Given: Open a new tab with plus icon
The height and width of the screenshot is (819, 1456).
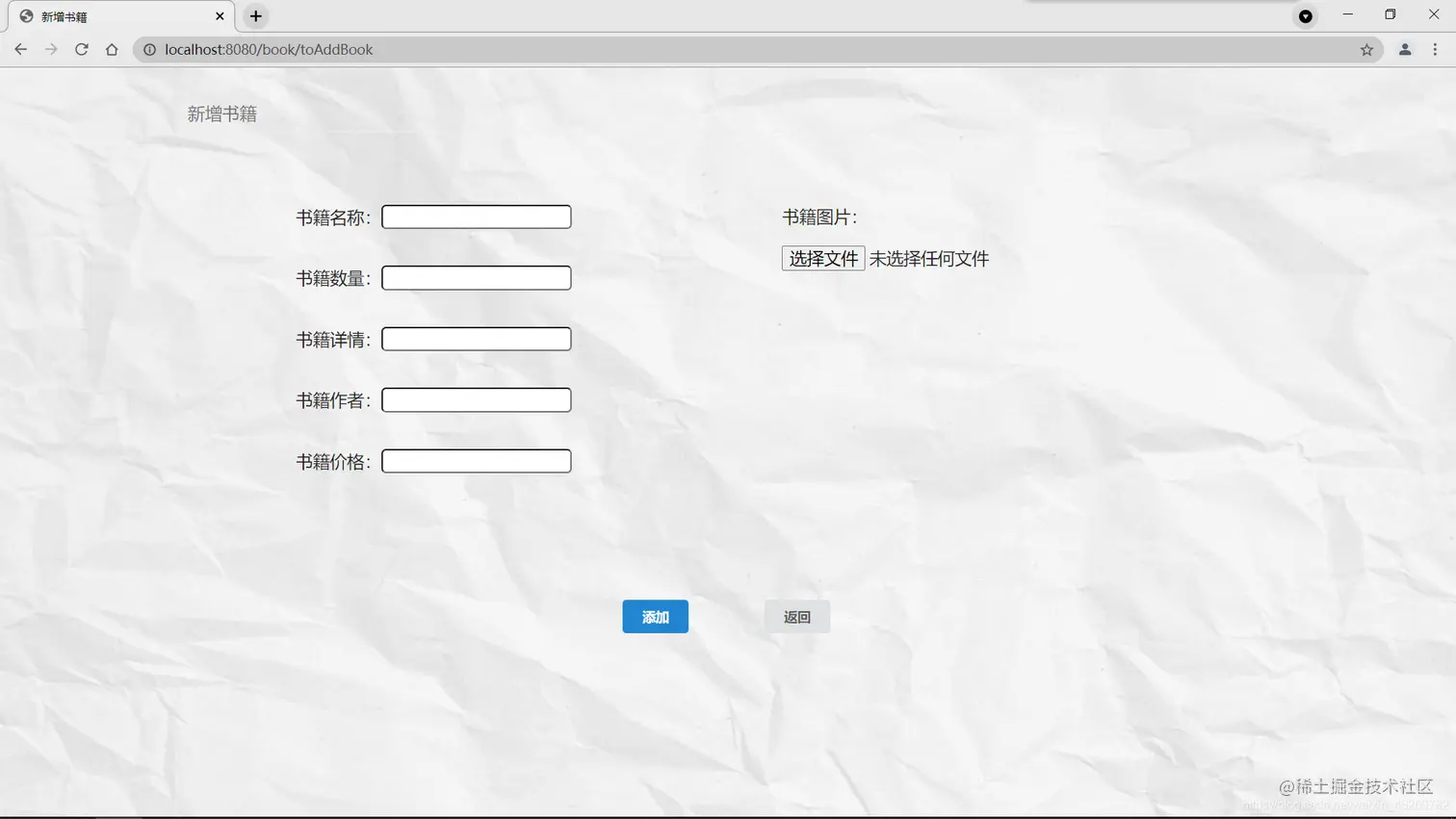Looking at the screenshot, I should [256, 16].
